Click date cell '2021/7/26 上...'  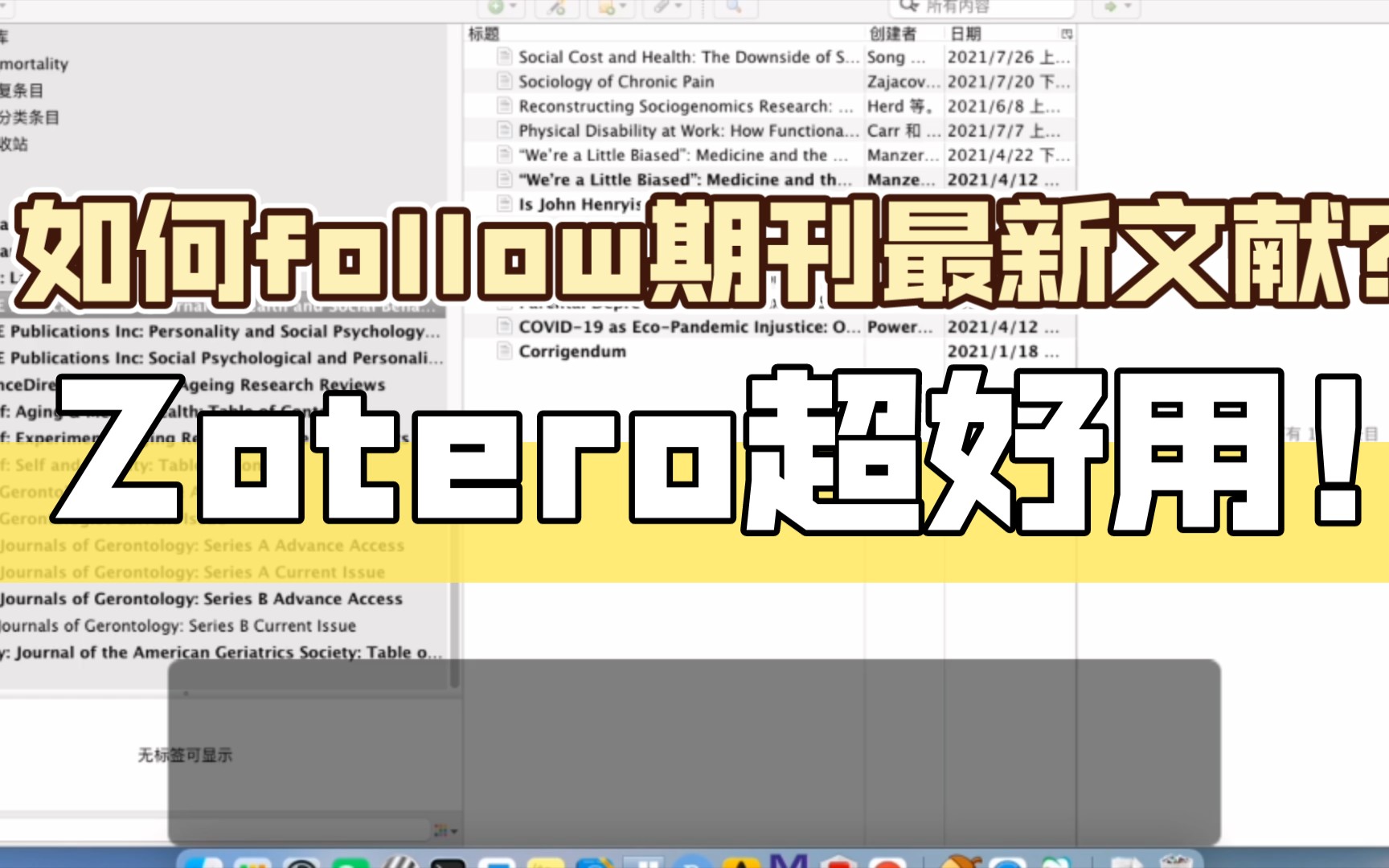point(1009,57)
